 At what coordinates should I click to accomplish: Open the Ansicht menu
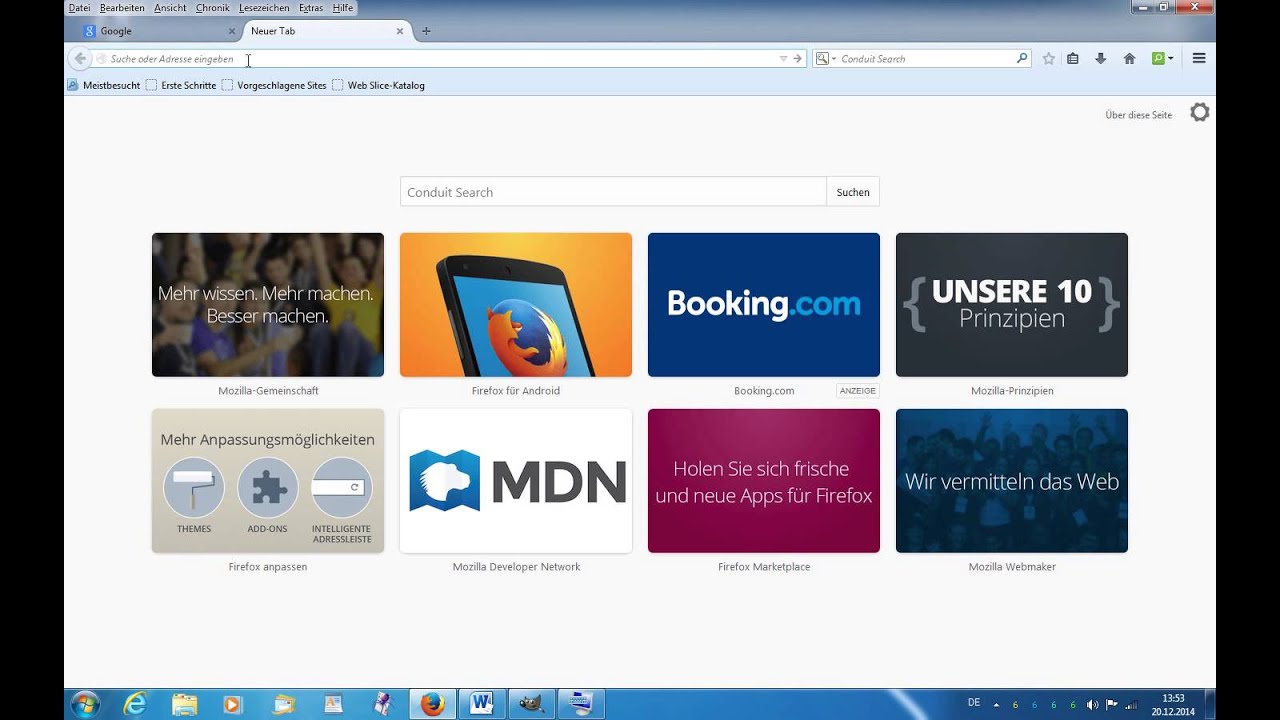coord(170,7)
